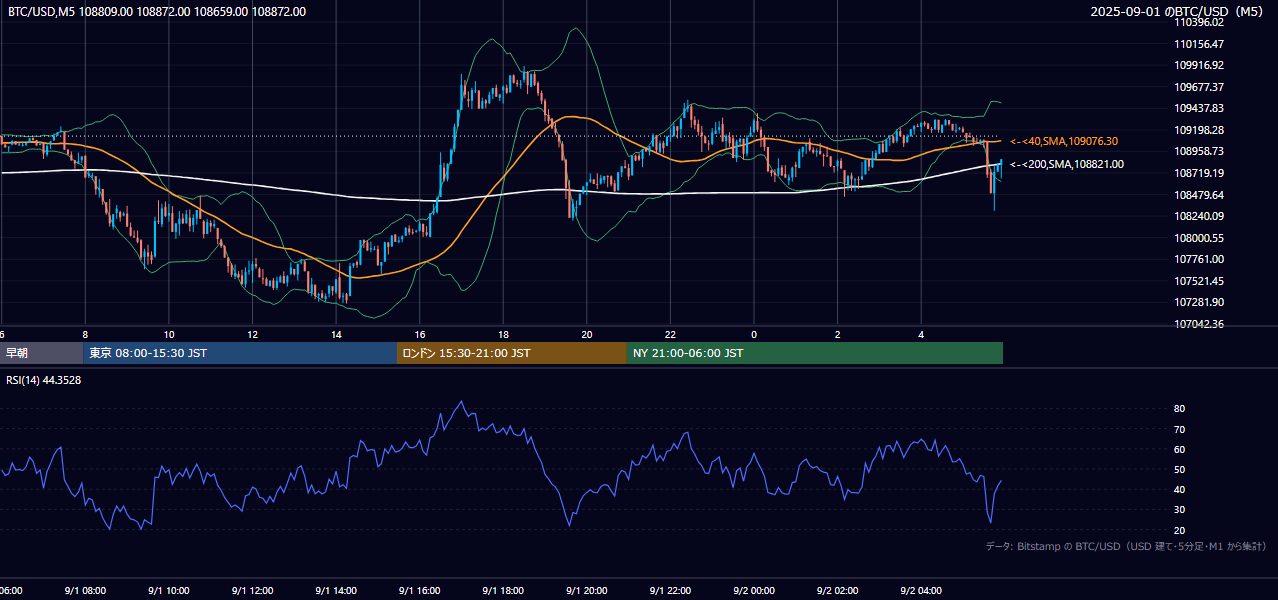Click the bottom axis label 9/1 20:00
Screen dimensions: 1278x600
tap(587, 591)
